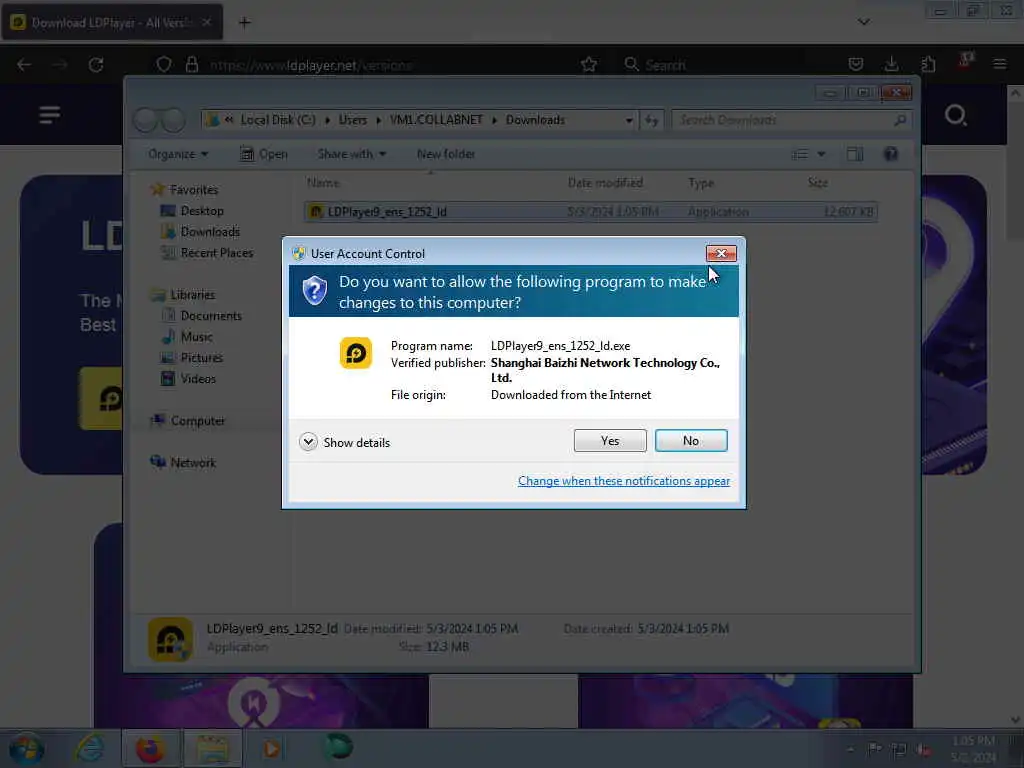Image resolution: width=1024 pixels, height=768 pixels.
Task: Close the User Account Control dialog
Action: click(x=721, y=253)
